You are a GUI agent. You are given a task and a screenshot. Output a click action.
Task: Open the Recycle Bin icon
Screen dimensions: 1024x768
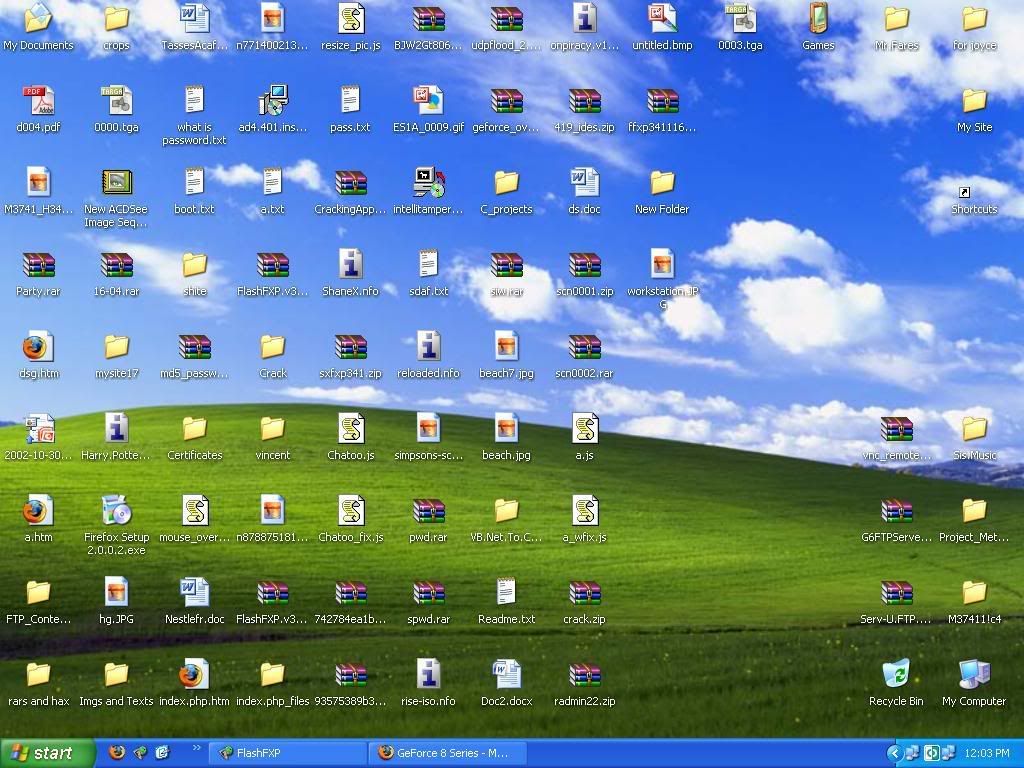pyautogui.click(x=896, y=675)
